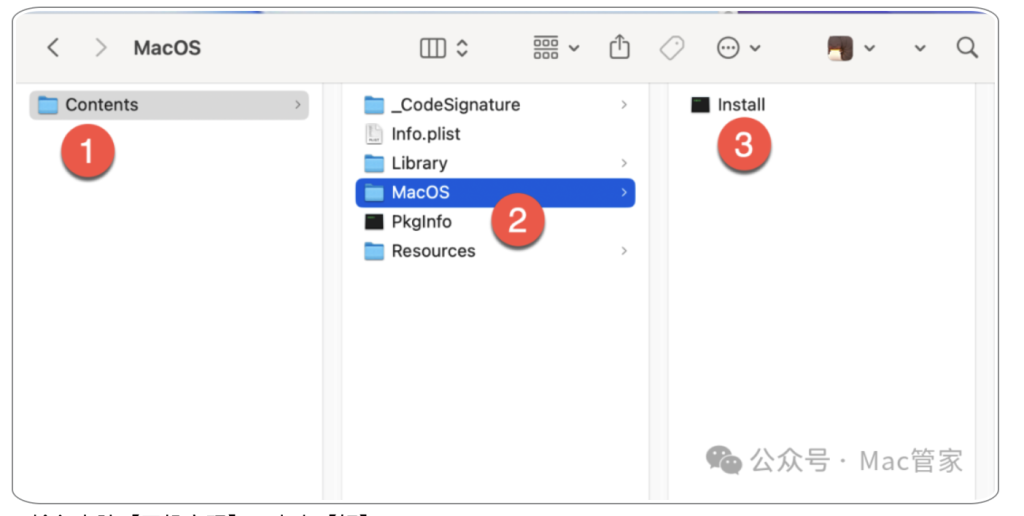Click the Forward navigation arrow
The height and width of the screenshot is (516, 1024).
click(x=100, y=47)
